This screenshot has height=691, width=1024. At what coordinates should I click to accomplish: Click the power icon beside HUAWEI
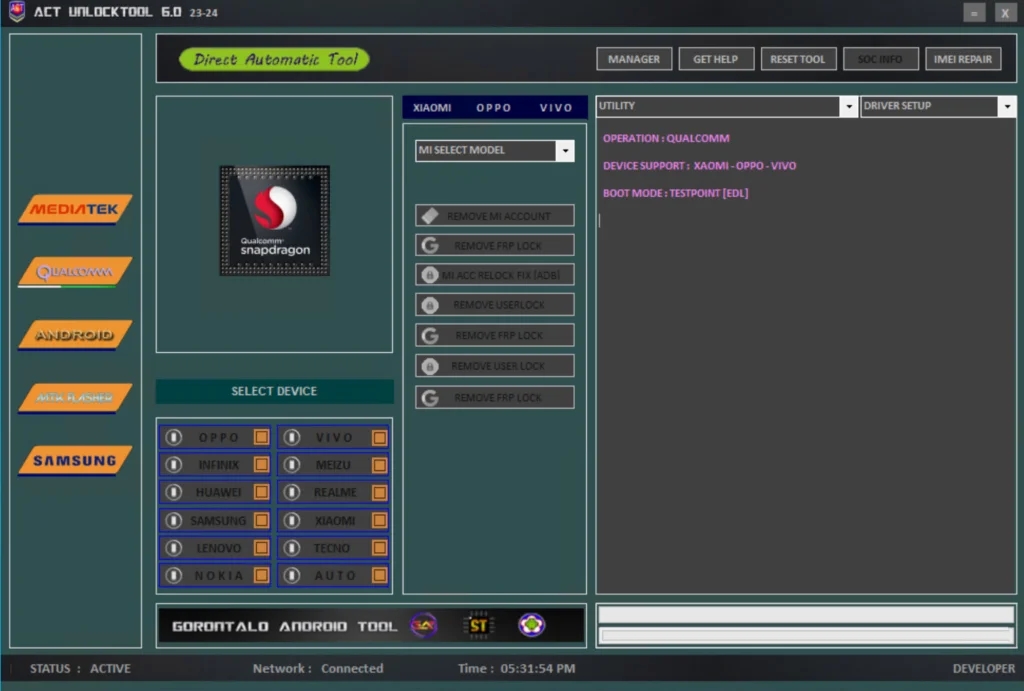tap(174, 492)
